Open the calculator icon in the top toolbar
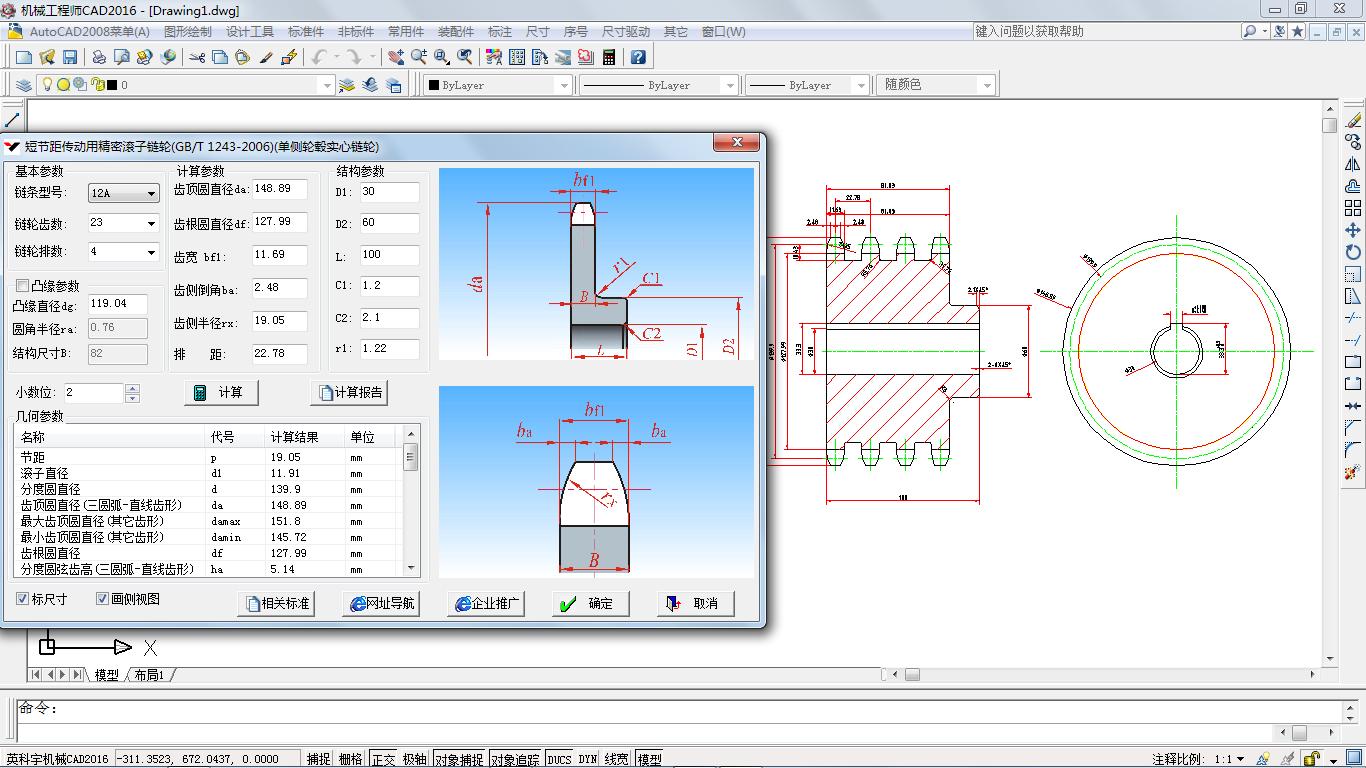This screenshot has height=768, width=1366. tap(608, 57)
